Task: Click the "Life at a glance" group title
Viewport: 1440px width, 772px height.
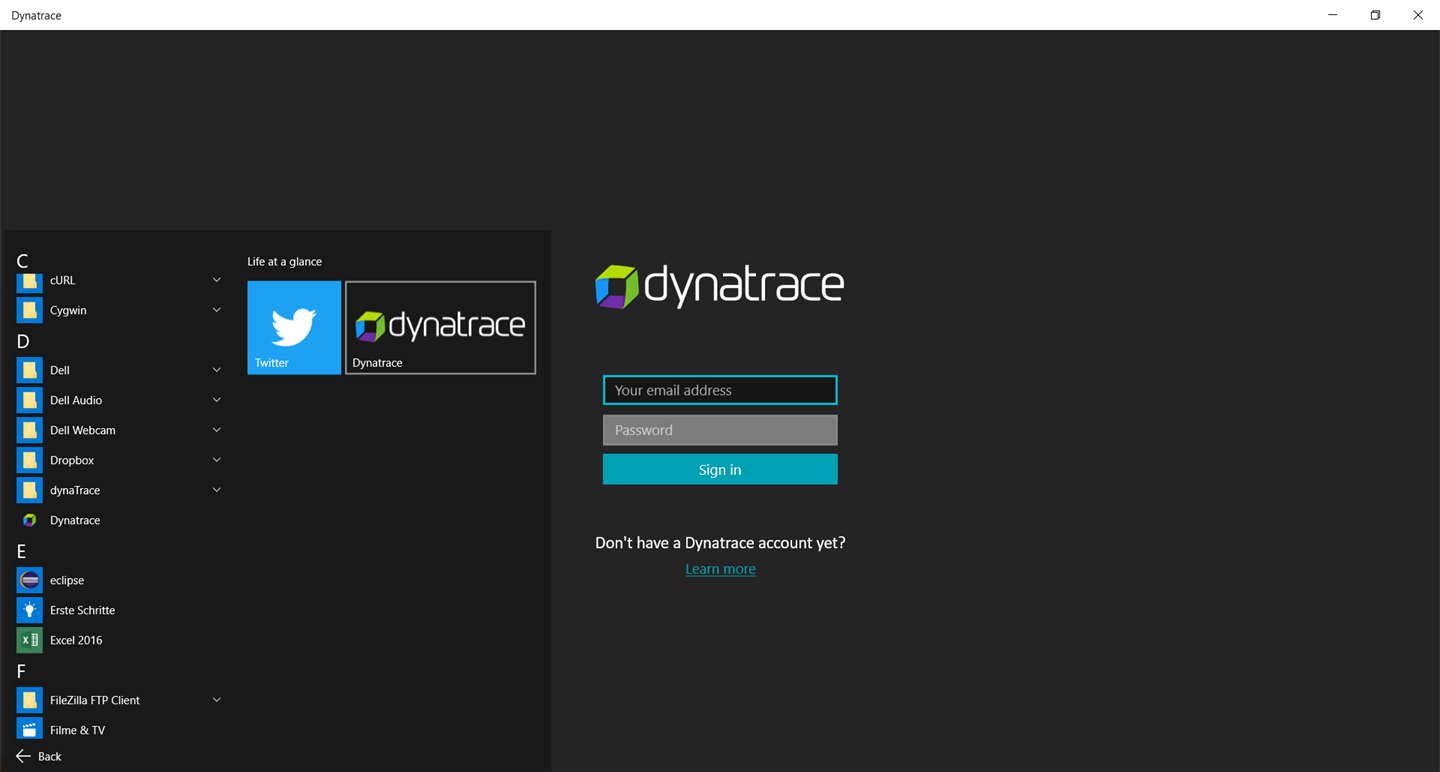Action: click(285, 261)
